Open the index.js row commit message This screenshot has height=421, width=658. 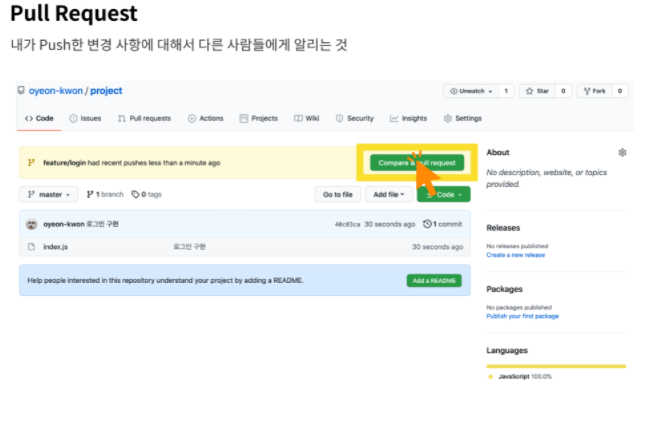(189, 247)
